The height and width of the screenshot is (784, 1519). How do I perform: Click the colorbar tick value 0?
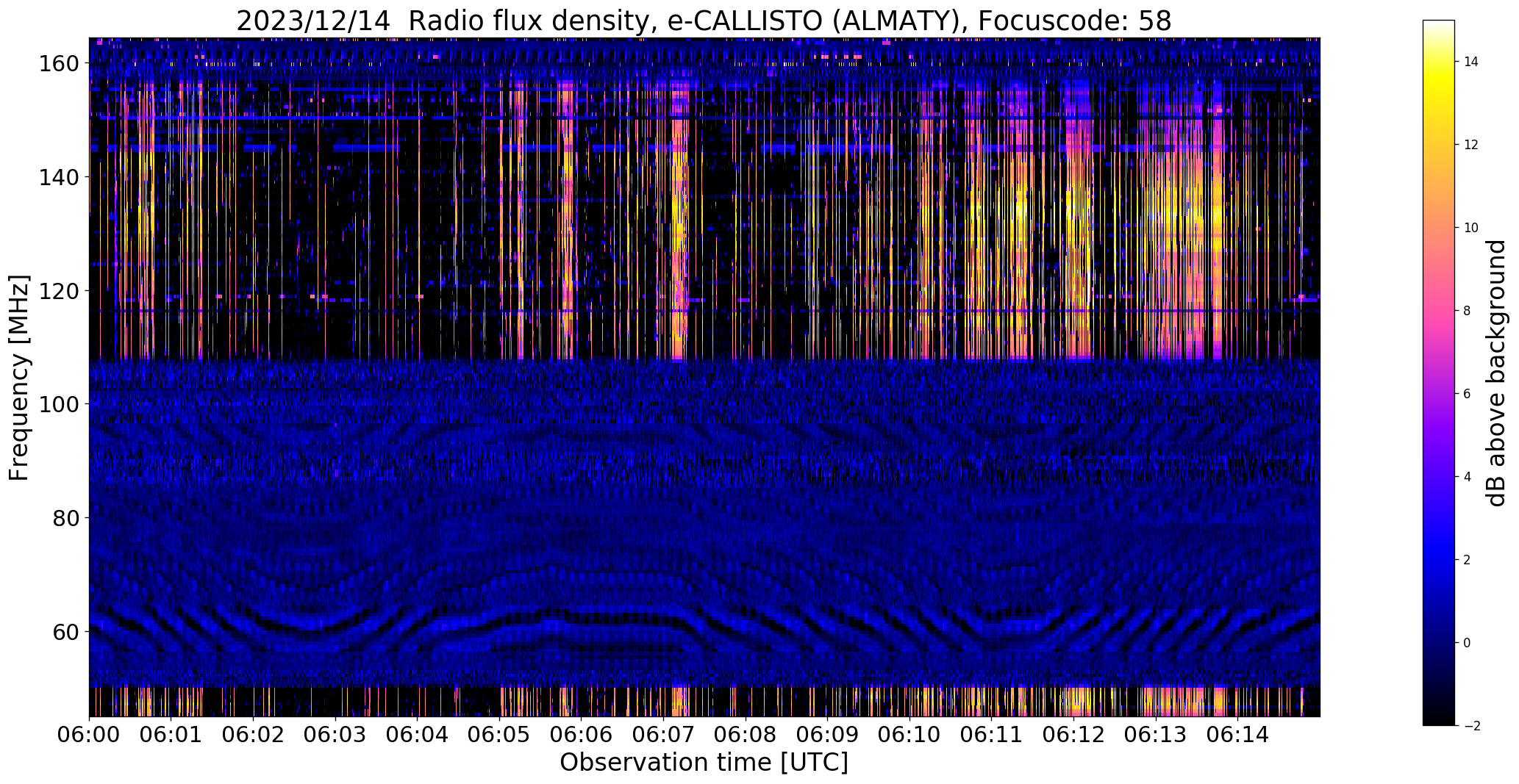click(x=1468, y=643)
